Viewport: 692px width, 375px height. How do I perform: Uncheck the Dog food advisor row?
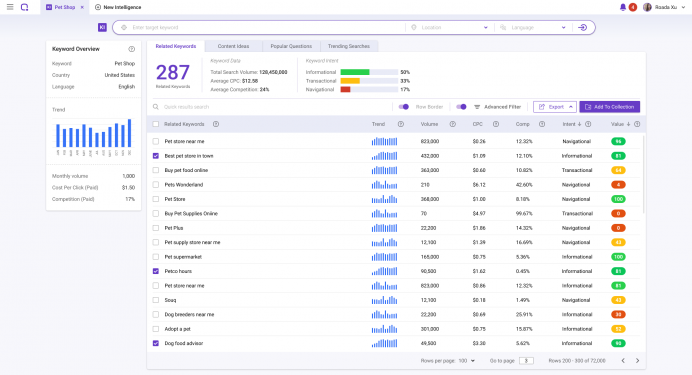pos(156,343)
